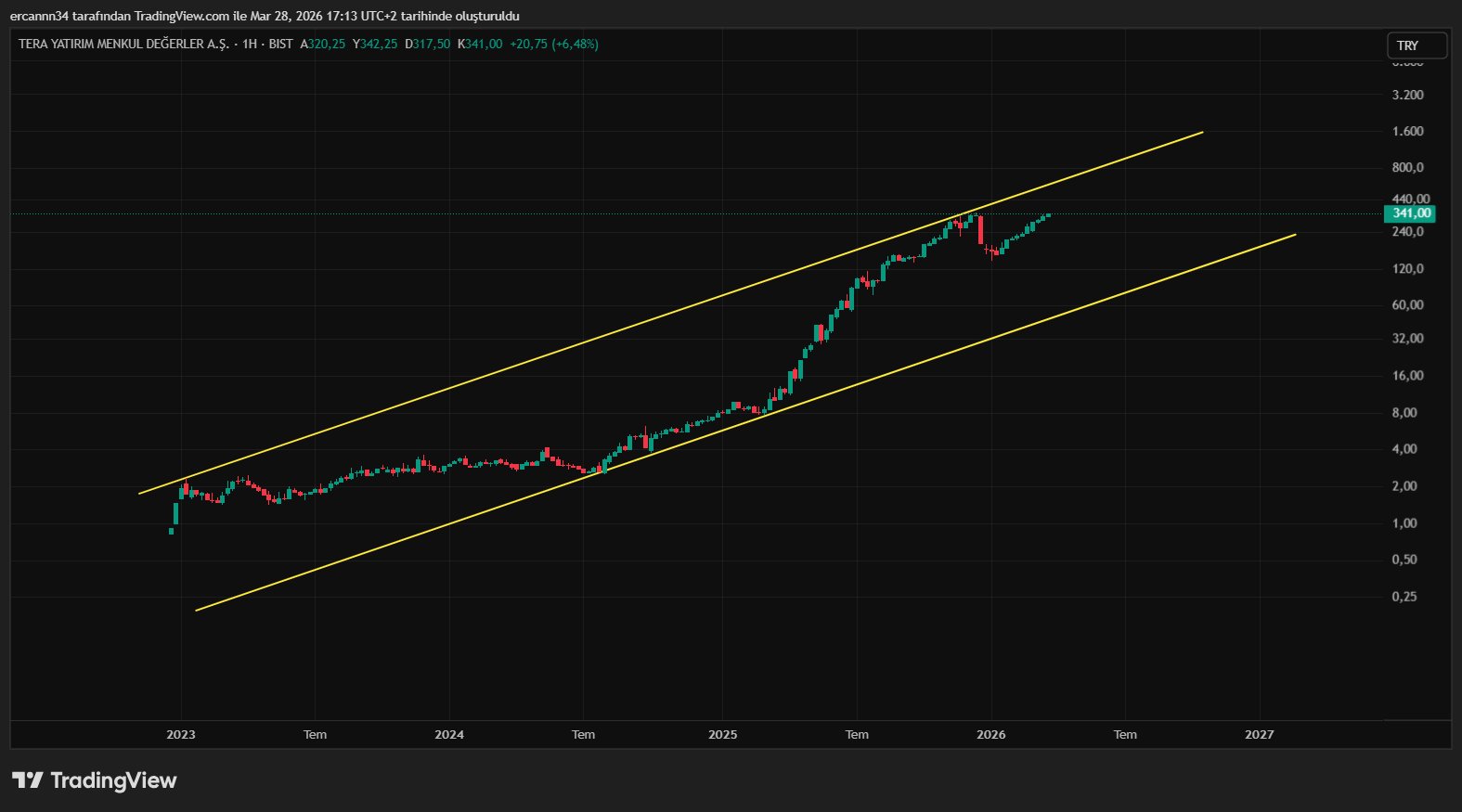Click the 0,25 price axis label
This screenshot has width=1462, height=812.
pos(1404,596)
